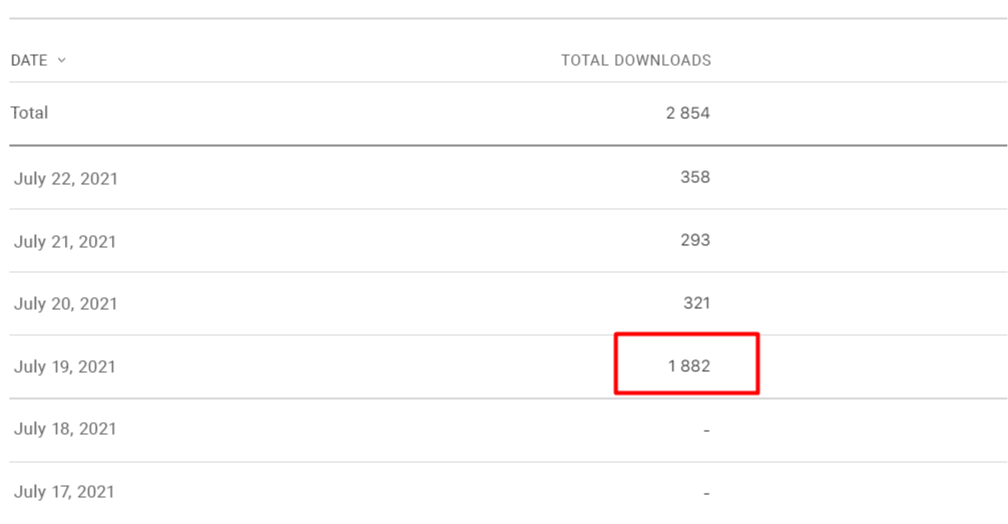This screenshot has width=1008, height=524.
Task: Click the total value 2 854
Action: point(688,113)
